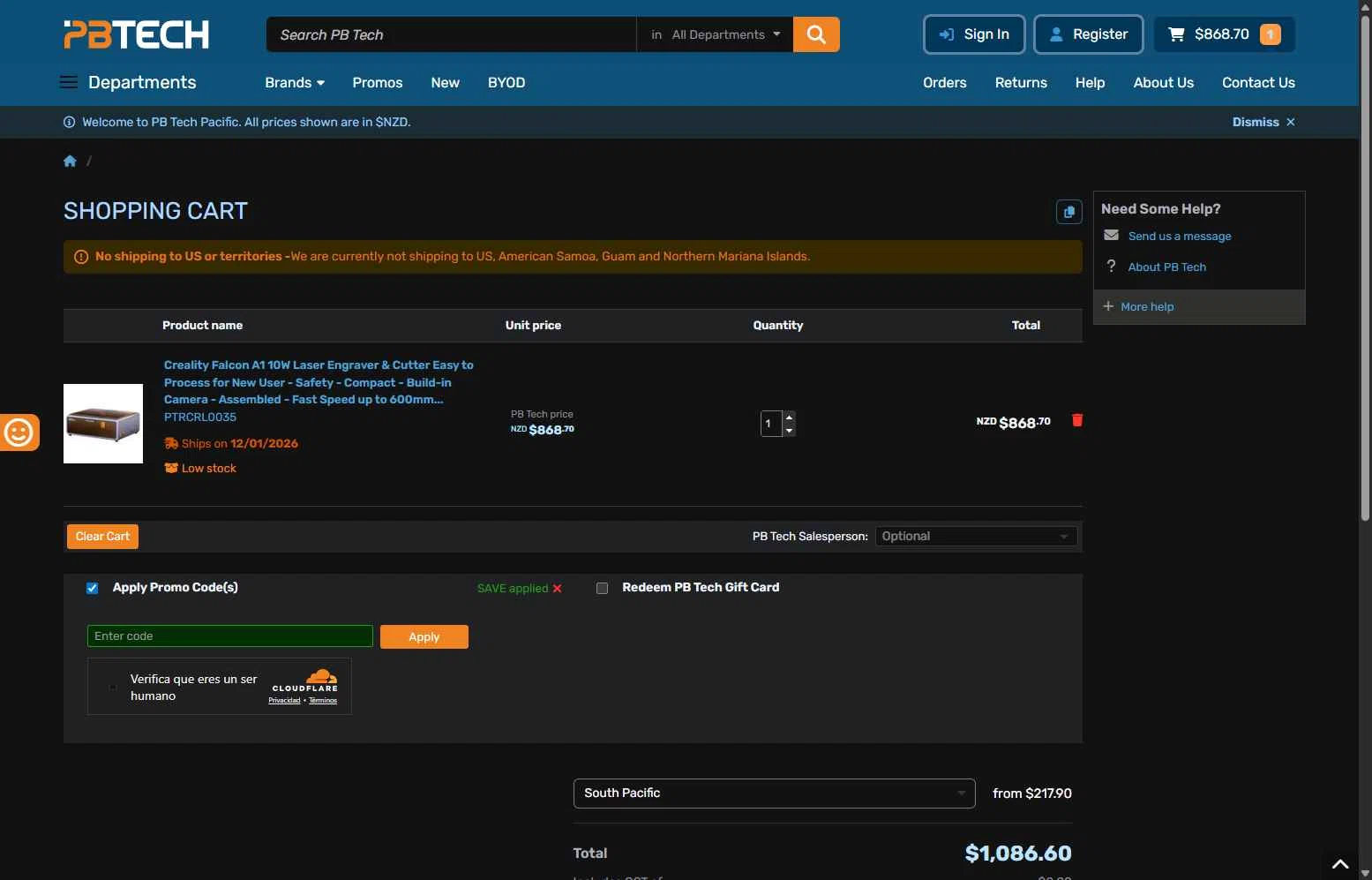The image size is (1372, 880).
Task: Open the All Departments search dropdown
Action: tap(716, 34)
